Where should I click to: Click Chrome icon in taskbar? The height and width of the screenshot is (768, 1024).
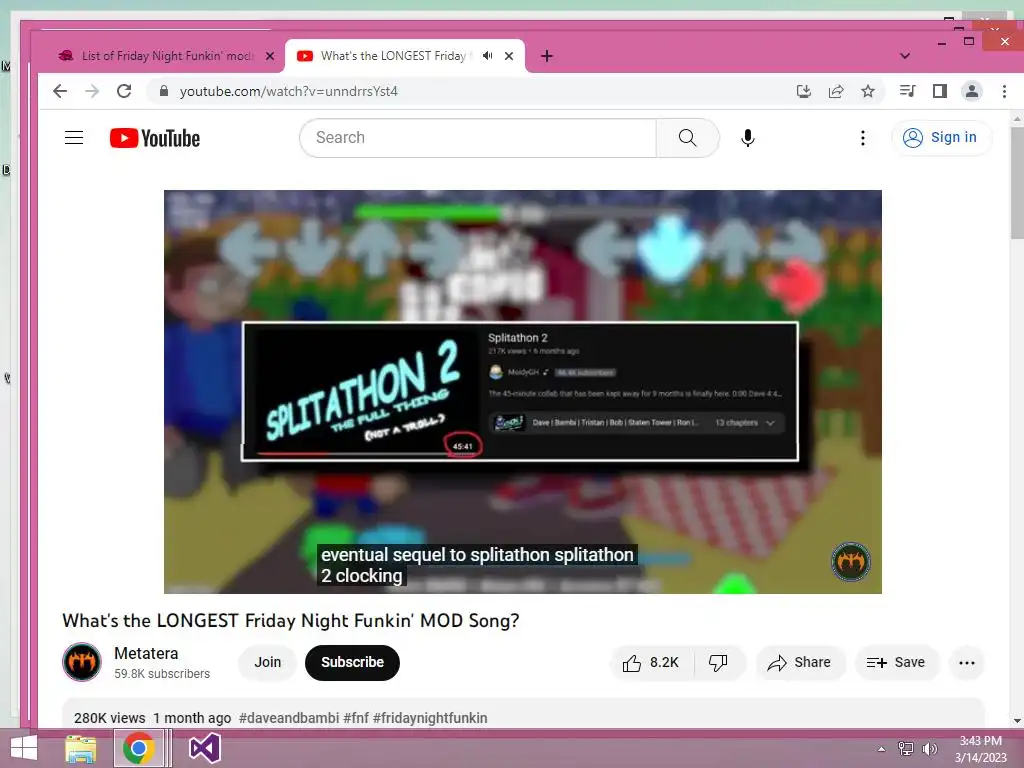pyautogui.click(x=138, y=748)
